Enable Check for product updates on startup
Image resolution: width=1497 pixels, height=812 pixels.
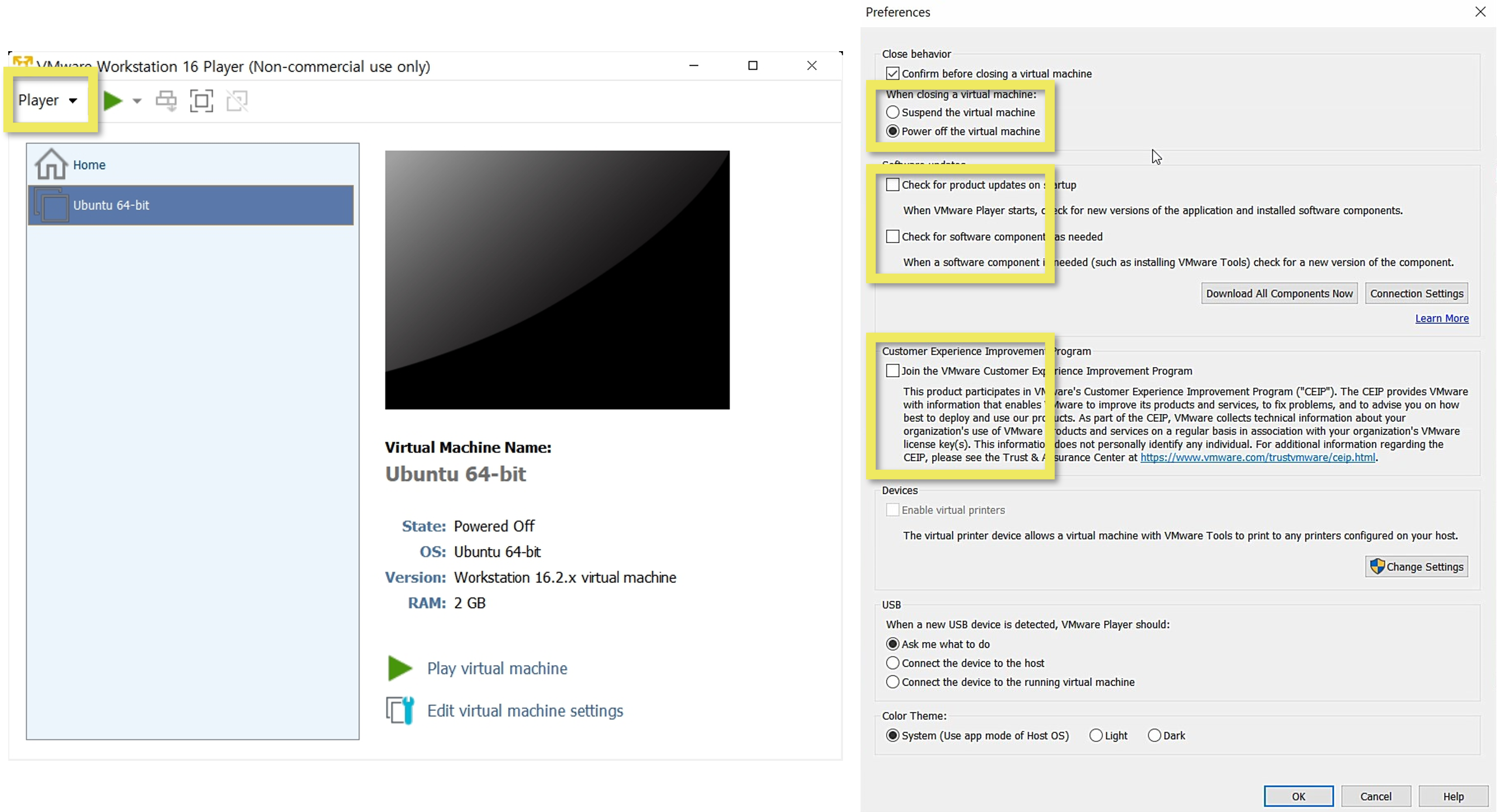coord(893,185)
